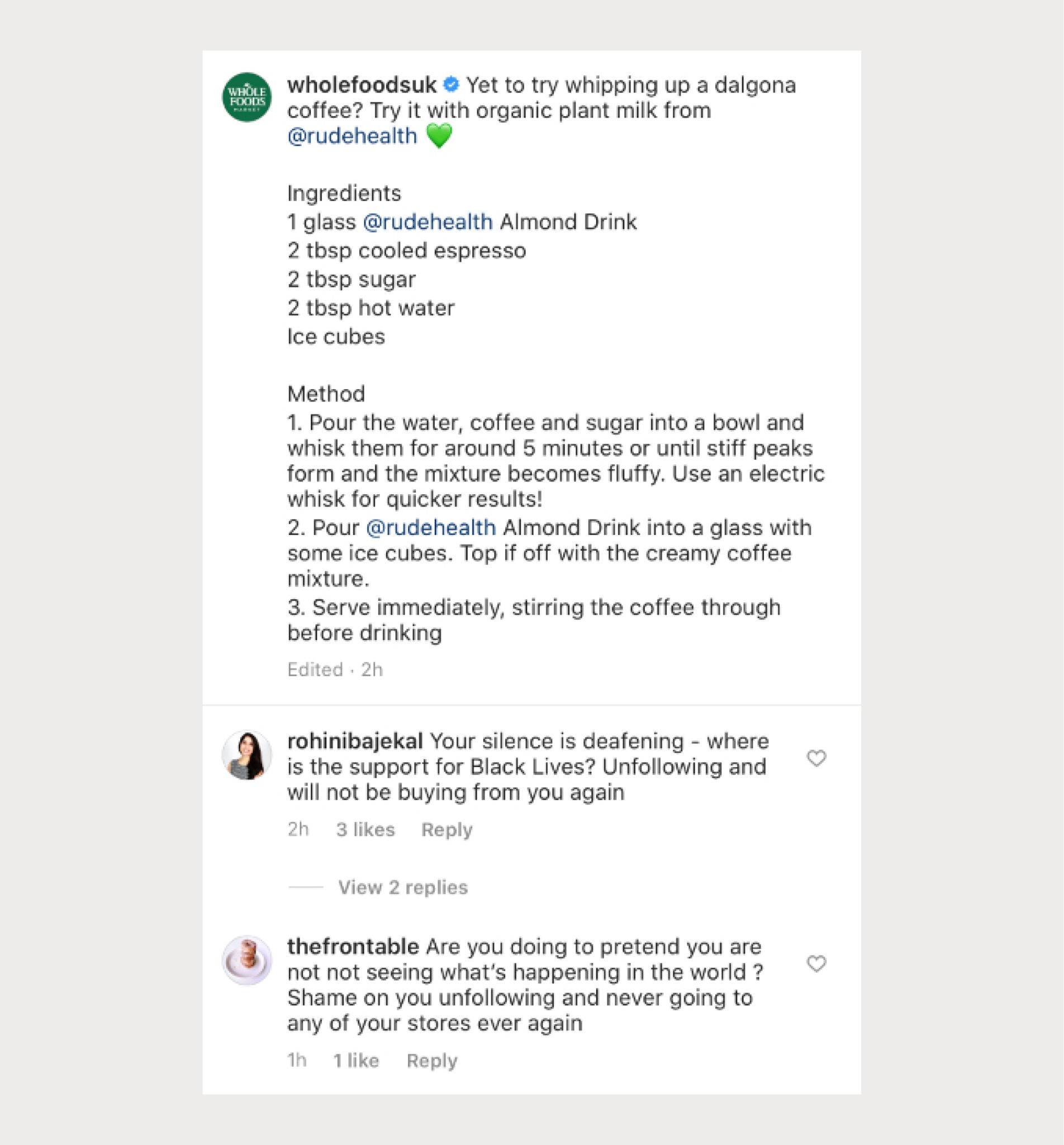Click the thefrontable username
1064x1145 pixels.
pos(353,947)
